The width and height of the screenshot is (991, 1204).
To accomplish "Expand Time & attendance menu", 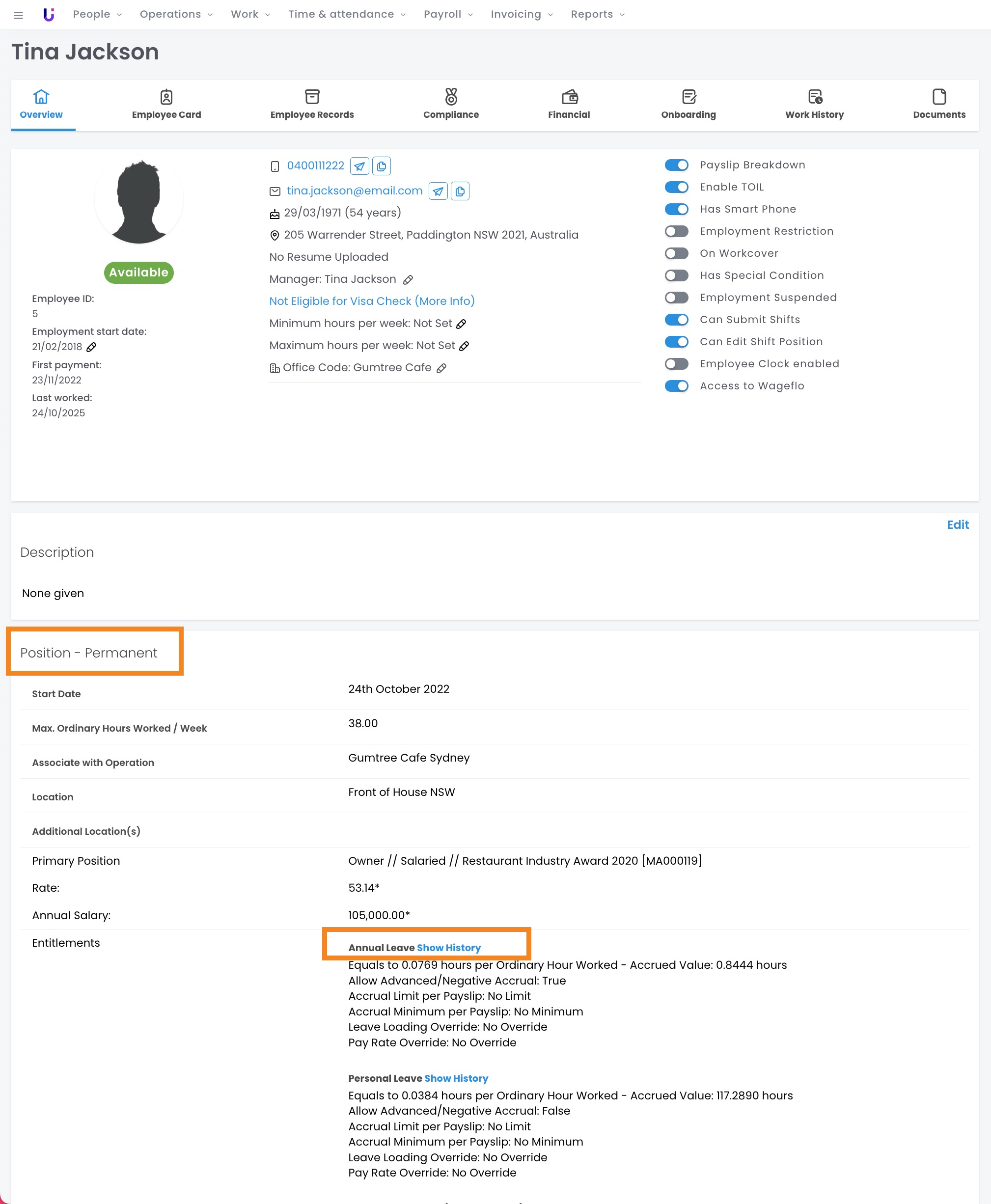I will 347,14.
